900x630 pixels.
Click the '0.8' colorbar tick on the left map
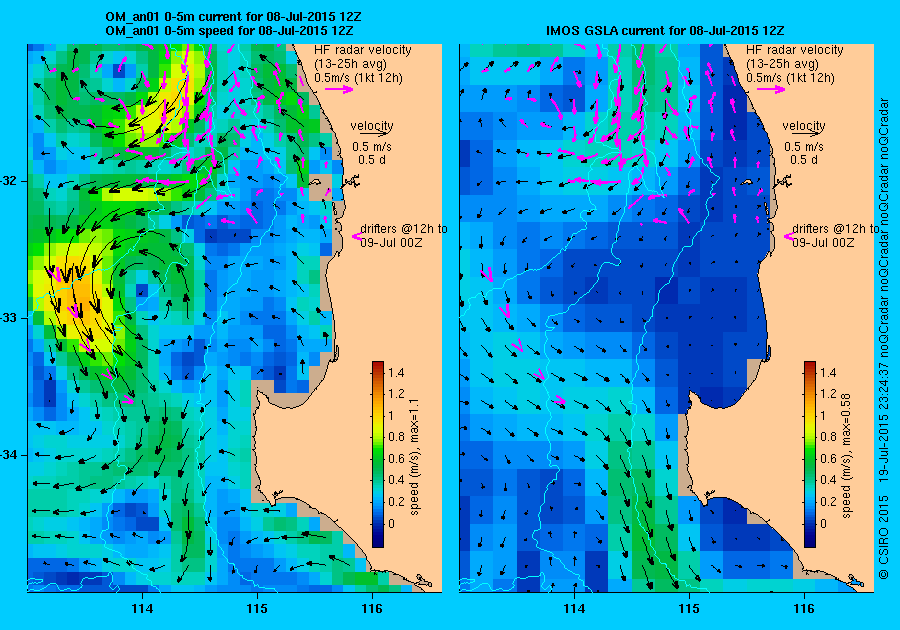[396, 437]
